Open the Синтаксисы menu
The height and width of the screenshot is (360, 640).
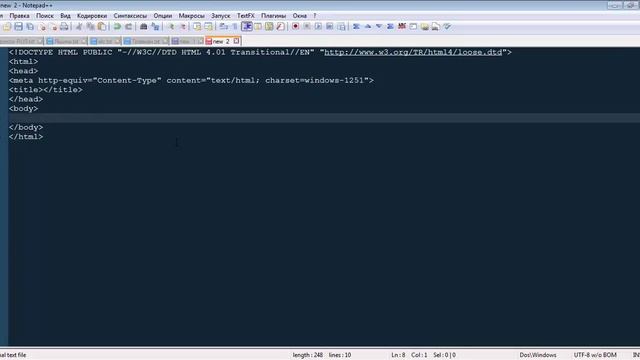130,16
